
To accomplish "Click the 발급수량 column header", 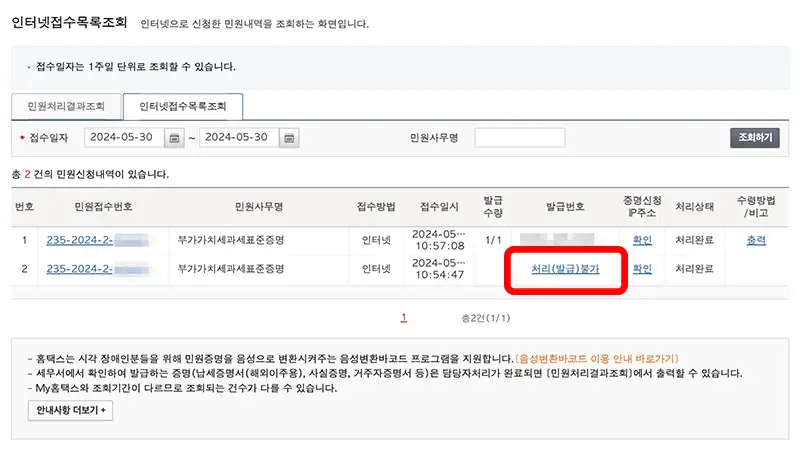I will 493,207.
